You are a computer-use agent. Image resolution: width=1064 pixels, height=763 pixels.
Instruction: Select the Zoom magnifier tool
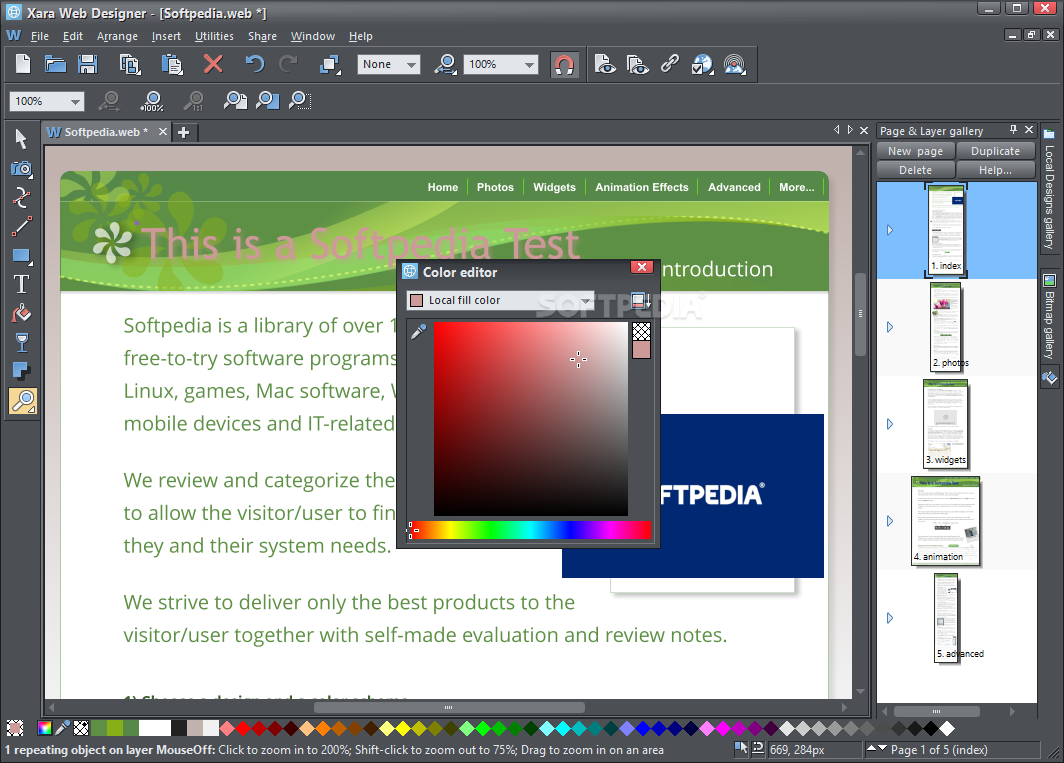22,401
